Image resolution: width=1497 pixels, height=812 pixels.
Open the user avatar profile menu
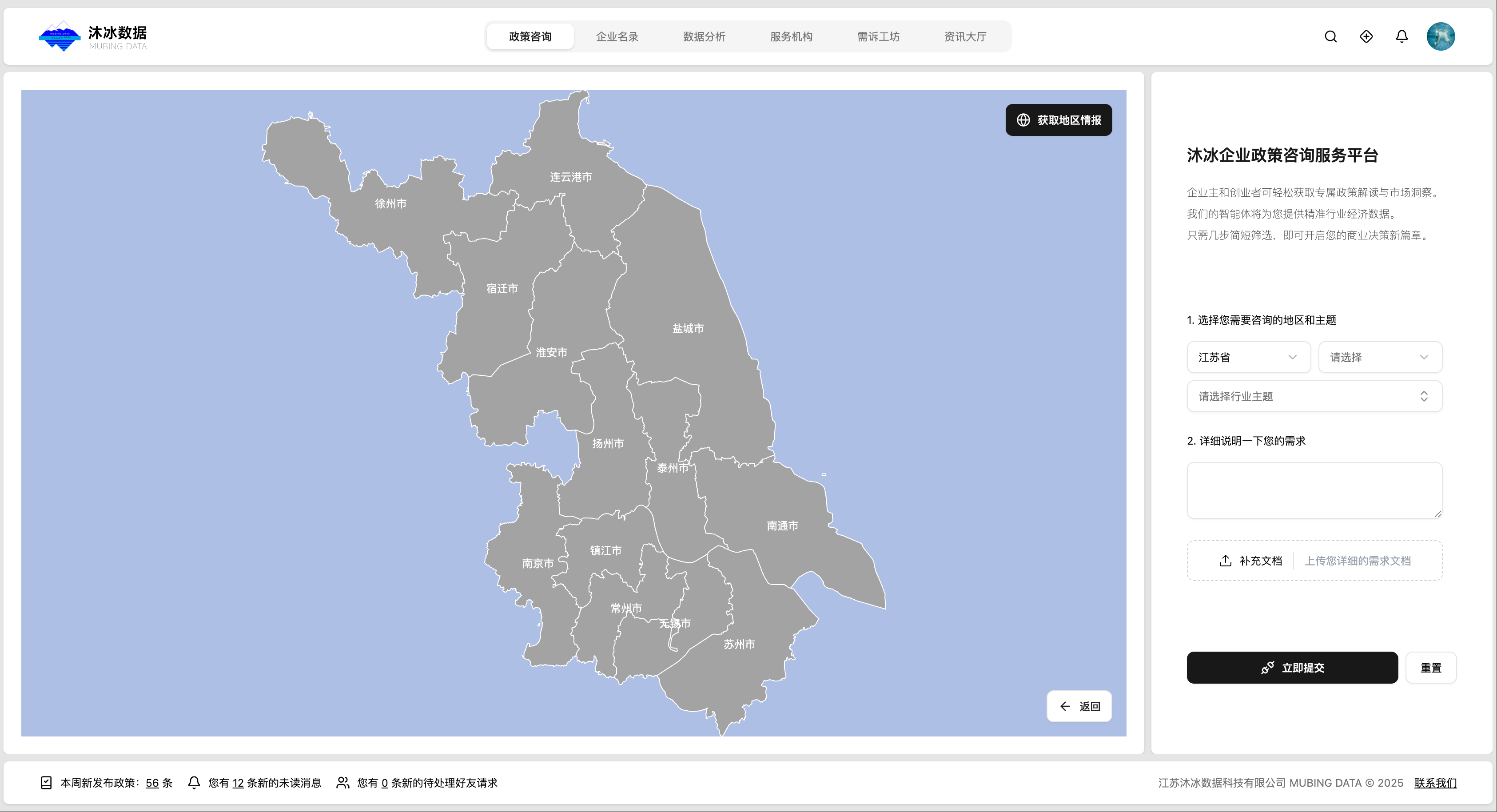point(1440,36)
